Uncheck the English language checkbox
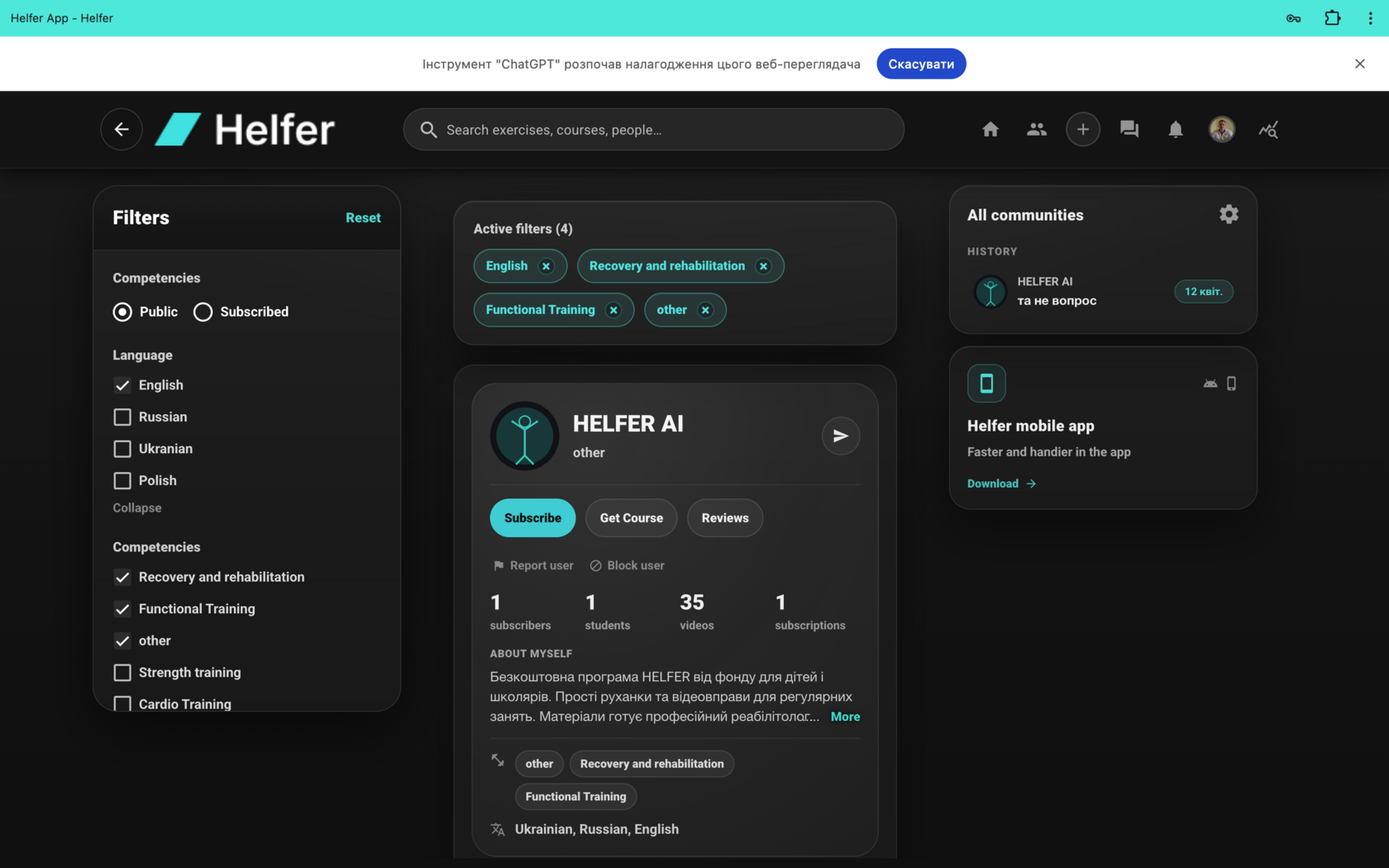 coord(122,385)
